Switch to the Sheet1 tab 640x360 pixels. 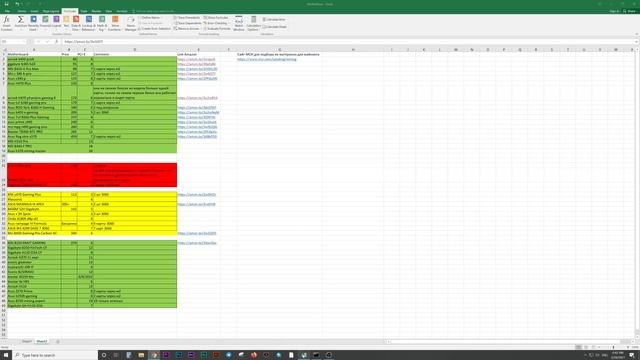click(x=27, y=341)
